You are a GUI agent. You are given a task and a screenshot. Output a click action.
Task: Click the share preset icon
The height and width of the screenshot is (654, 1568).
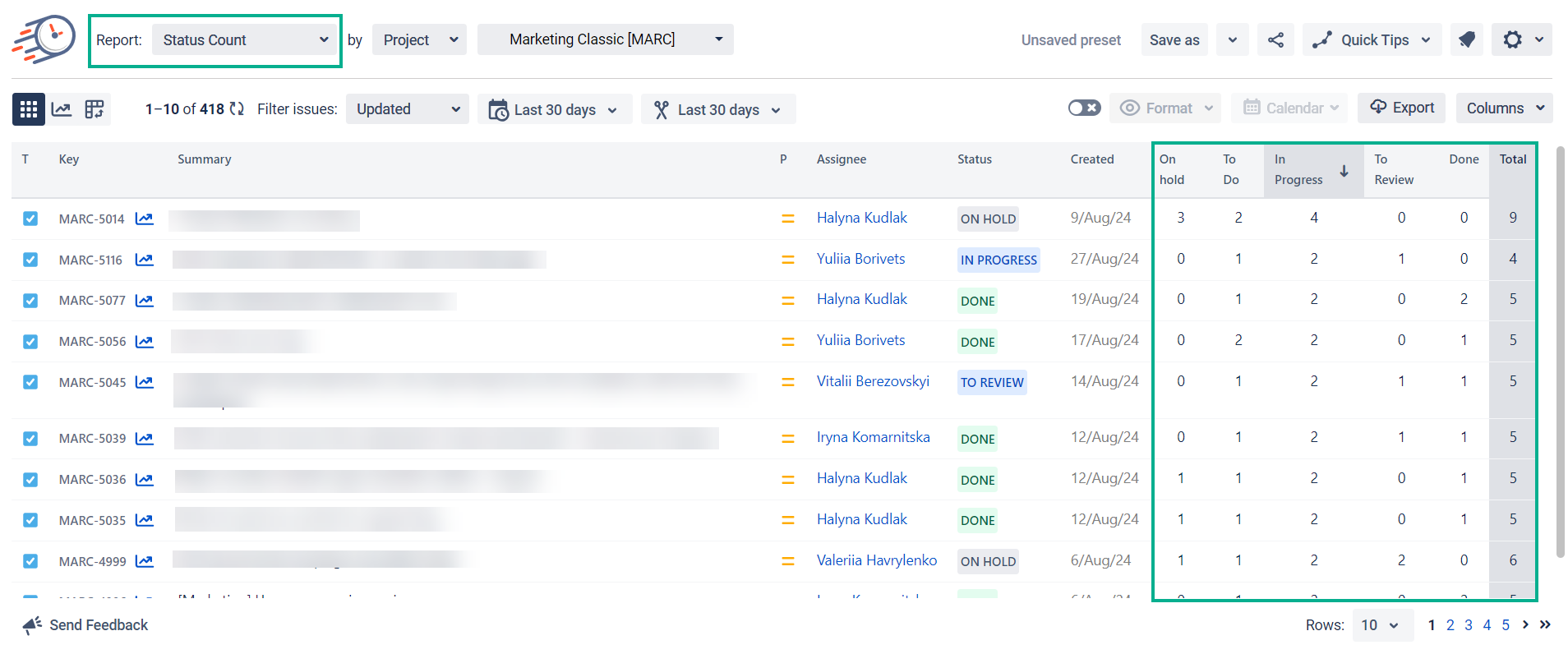coord(1275,39)
